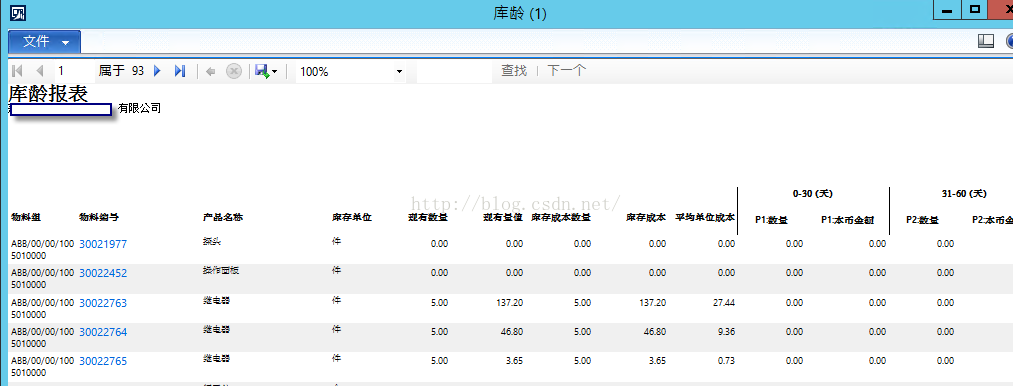The width and height of the screenshot is (1013, 386).
Task: Click the P2:数量 column header
Action: [x=923, y=220]
